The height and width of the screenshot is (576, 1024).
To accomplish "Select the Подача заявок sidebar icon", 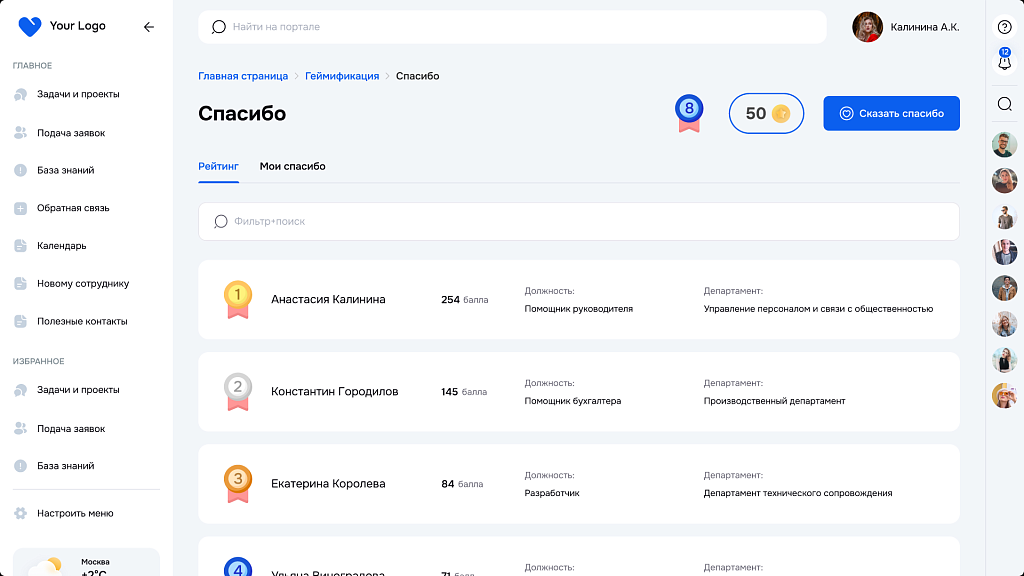I will tap(22, 132).
